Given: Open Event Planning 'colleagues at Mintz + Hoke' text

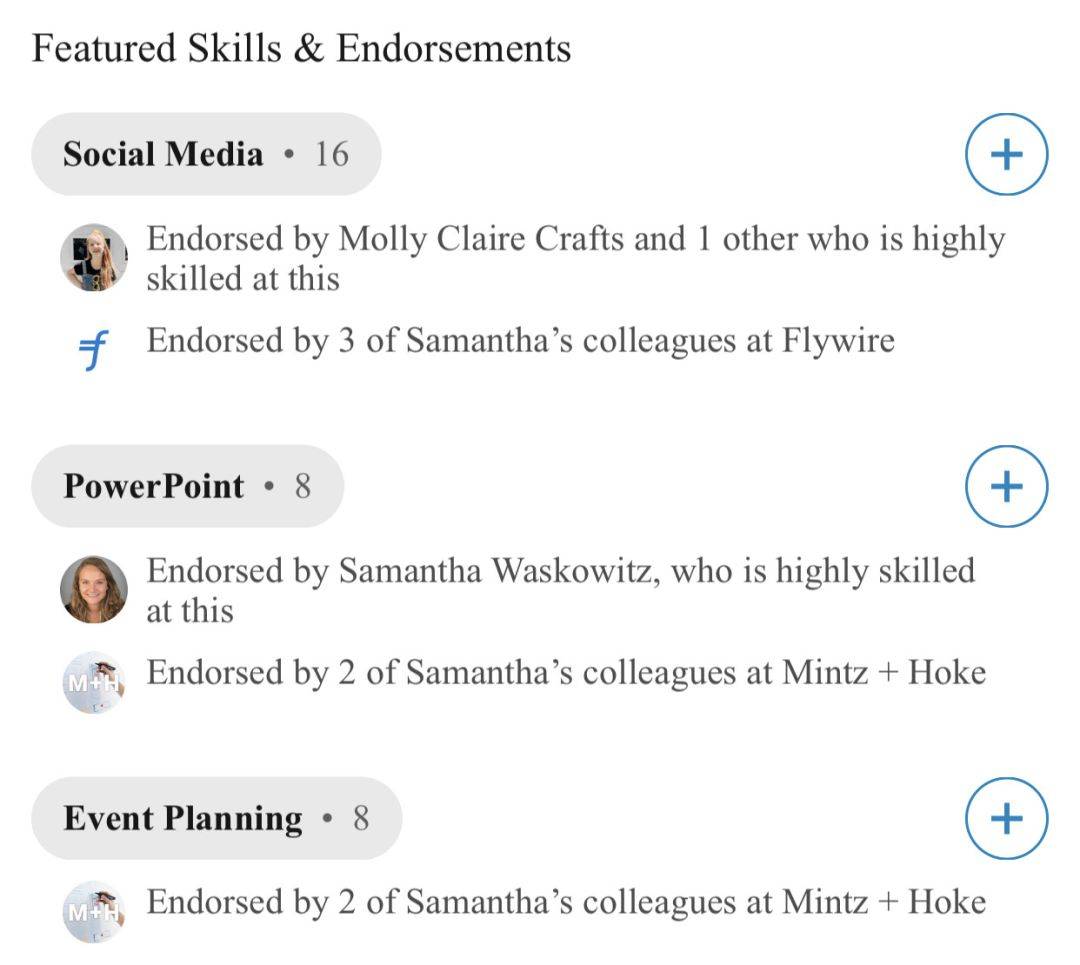Looking at the screenshot, I should [566, 902].
